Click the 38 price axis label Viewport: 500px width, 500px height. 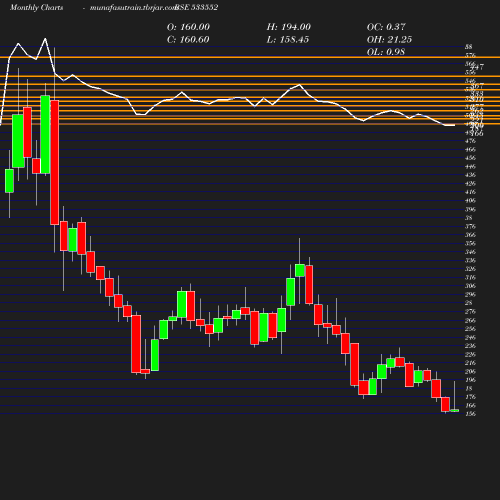[469, 218]
